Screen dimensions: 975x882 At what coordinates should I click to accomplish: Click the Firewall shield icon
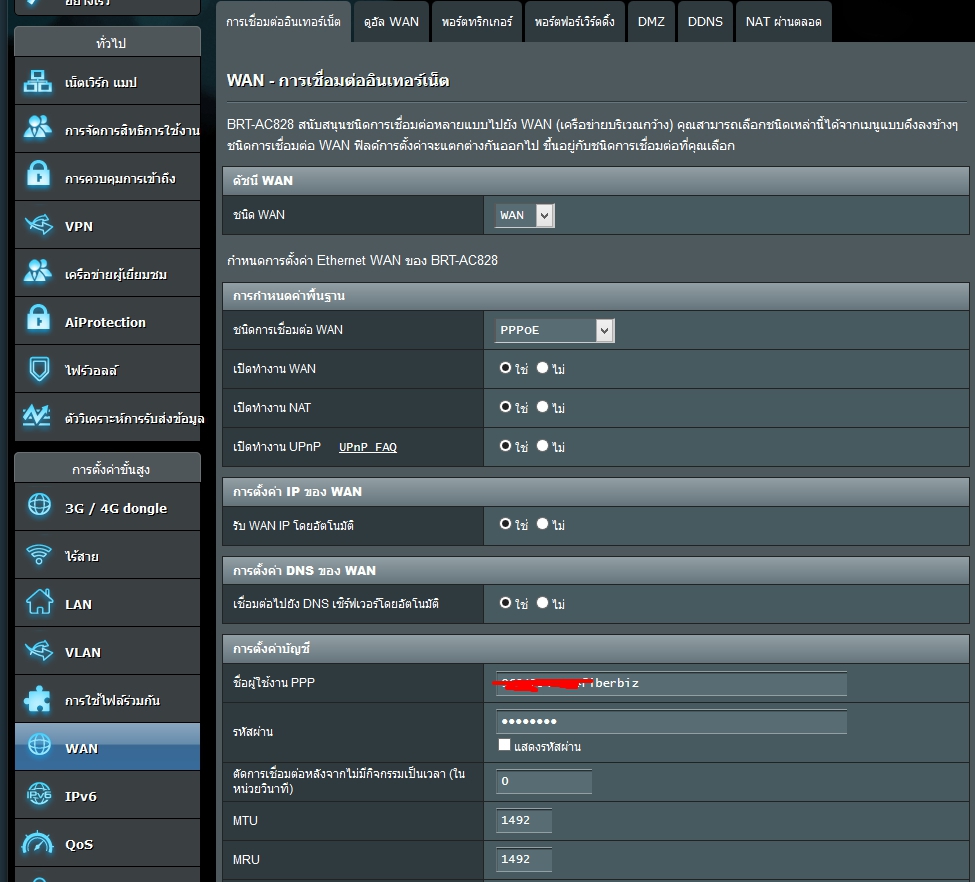coord(38,370)
